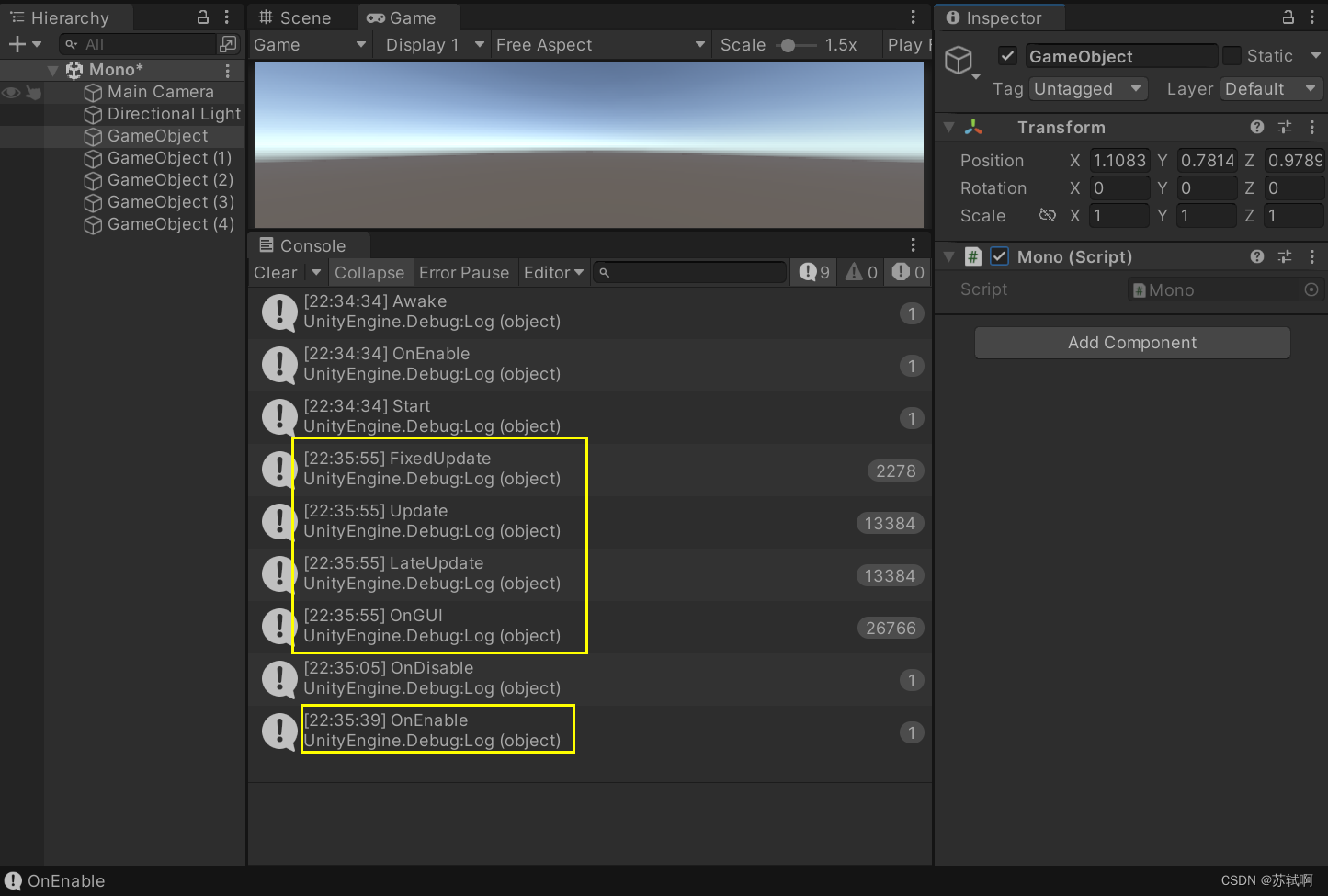Click the Add Component button
This screenshot has height=896, width=1328.
tap(1131, 342)
